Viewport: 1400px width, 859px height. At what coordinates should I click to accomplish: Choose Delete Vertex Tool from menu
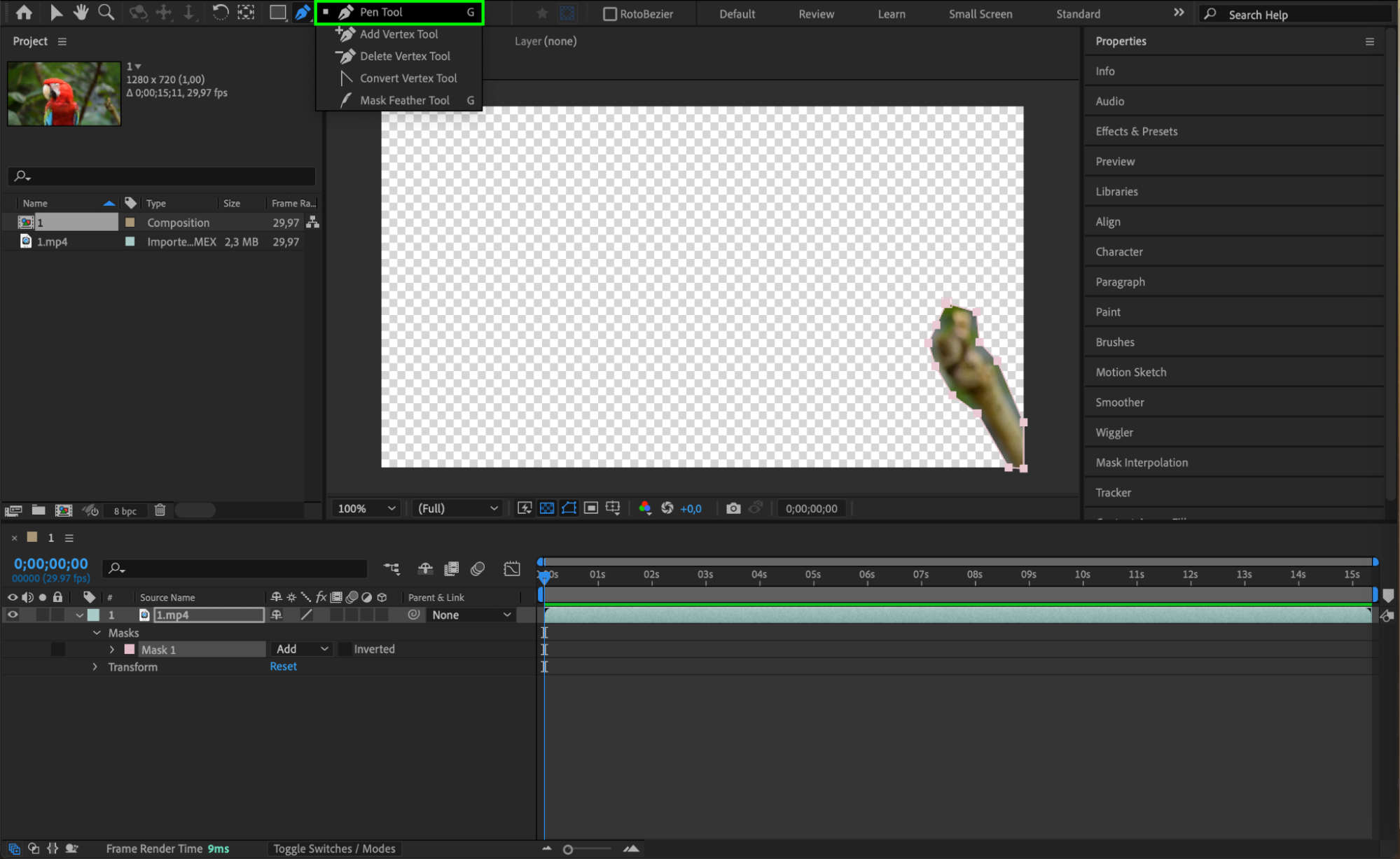tap(404, 56)
